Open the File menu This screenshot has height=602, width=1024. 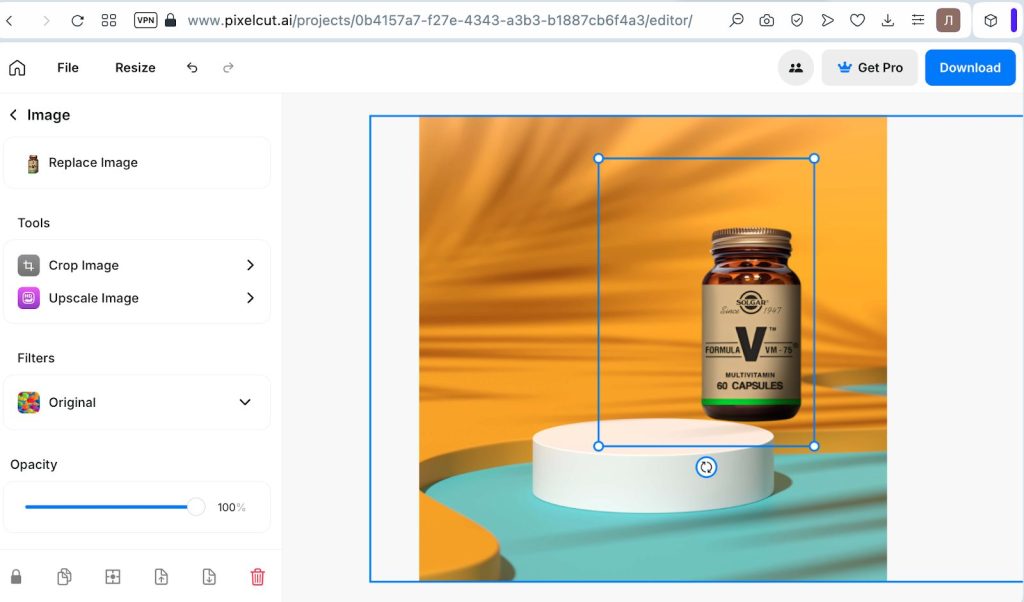click(x=68, y=67)
